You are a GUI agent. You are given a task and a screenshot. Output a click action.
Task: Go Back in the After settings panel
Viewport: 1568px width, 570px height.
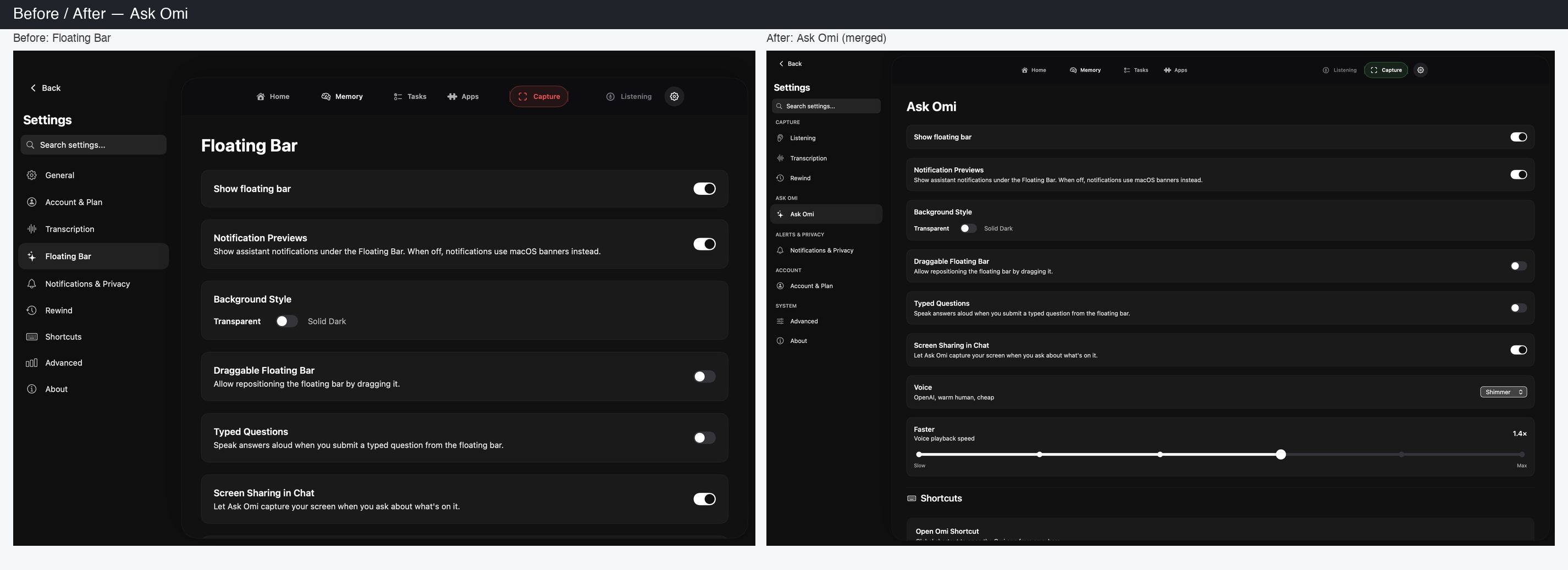point(790,64)
